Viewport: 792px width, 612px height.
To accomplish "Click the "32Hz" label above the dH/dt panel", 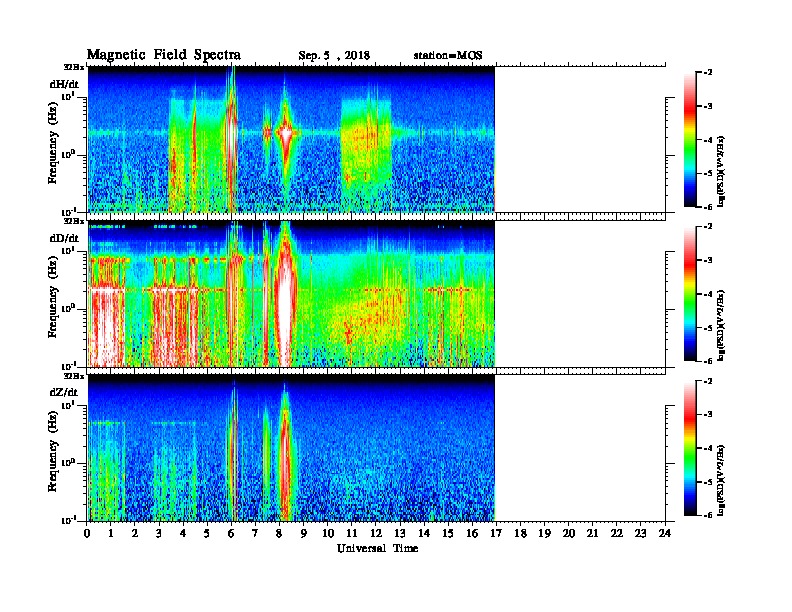I will click(74, 67).
